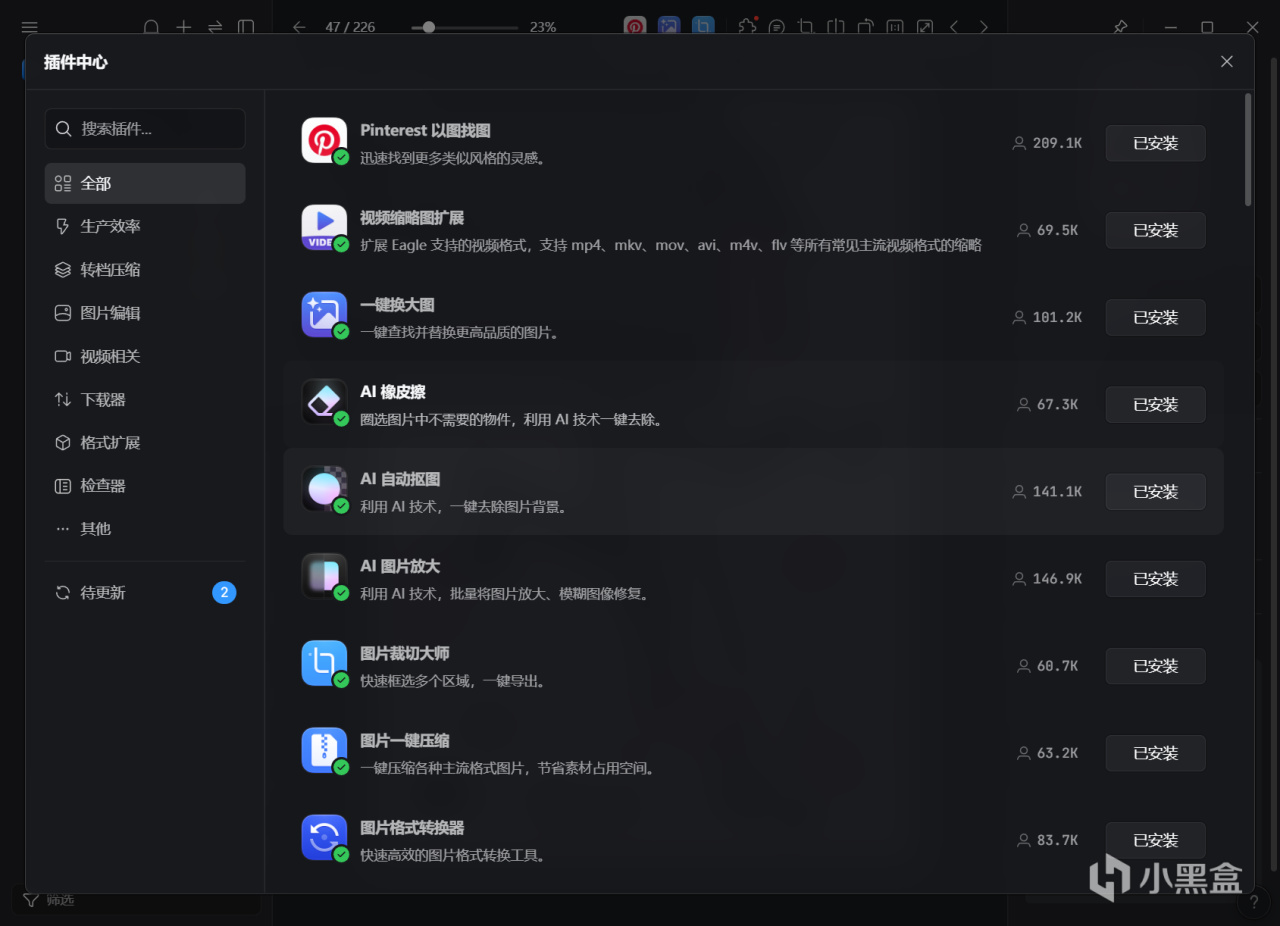This screenshot has height=926, width=1280.
Task: Click the 23% zoom value in the viewer toolbar
Action: tap(543, 27)
